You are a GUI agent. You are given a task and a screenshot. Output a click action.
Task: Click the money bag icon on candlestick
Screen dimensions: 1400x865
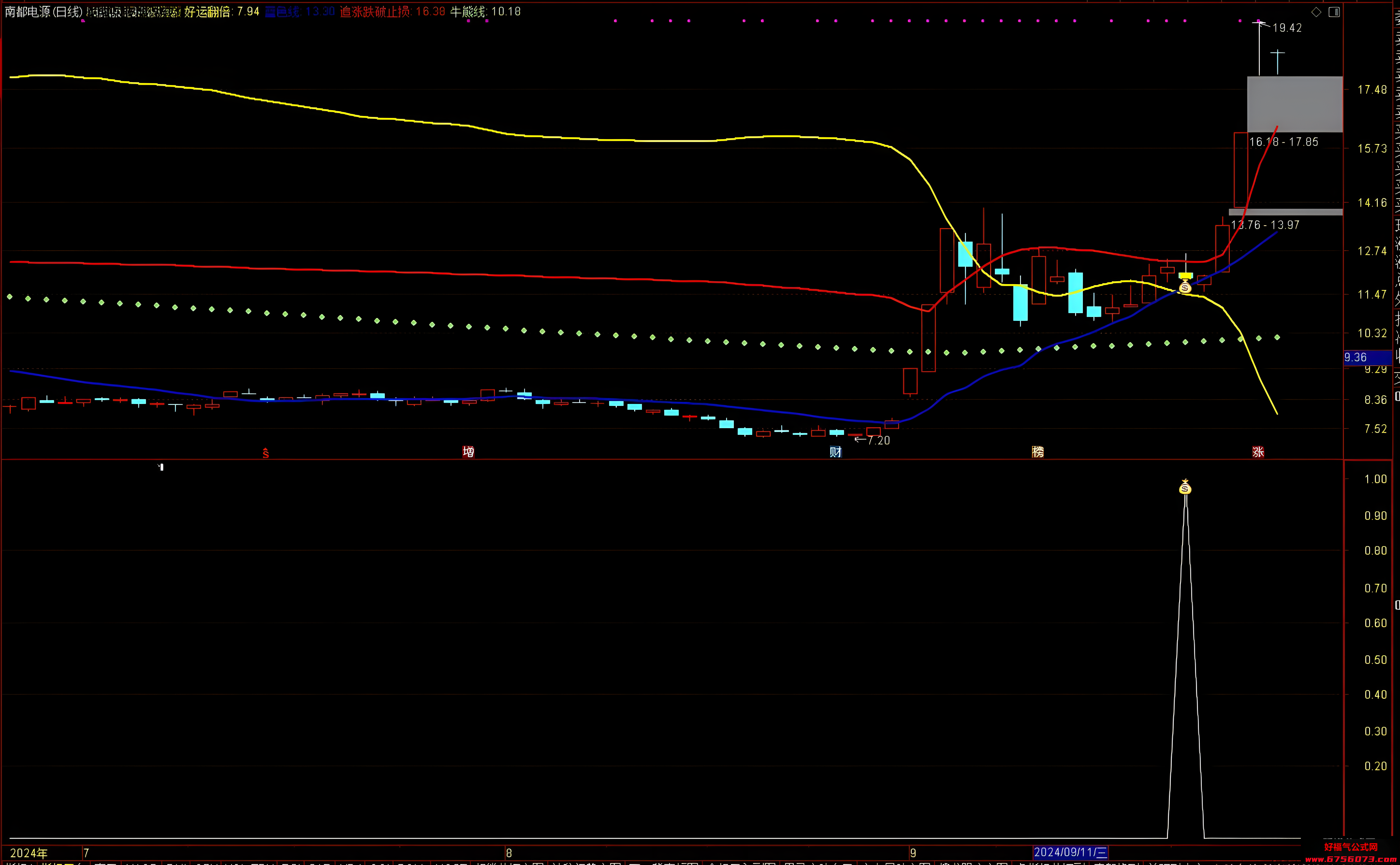pyautogui.click(x=1185, y=287)
